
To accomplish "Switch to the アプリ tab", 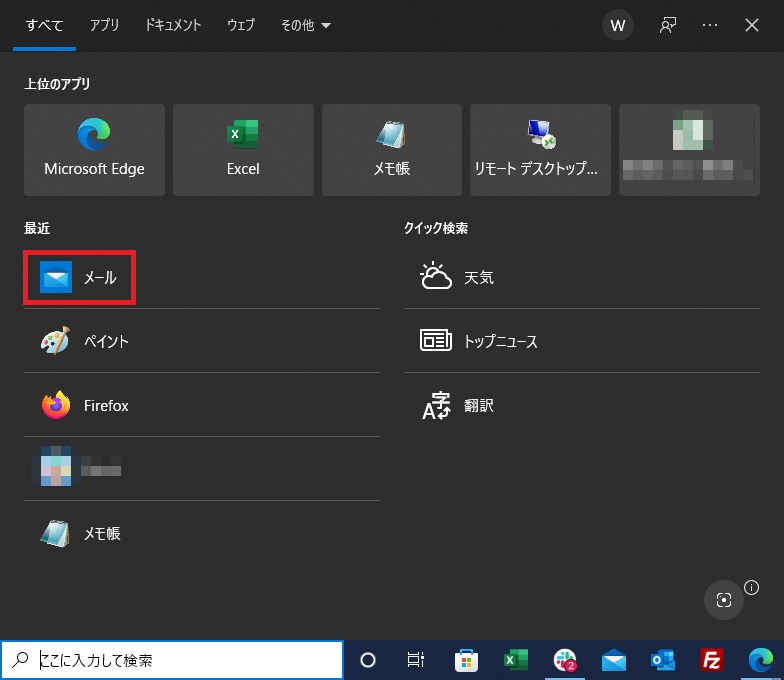I will 104,25.
